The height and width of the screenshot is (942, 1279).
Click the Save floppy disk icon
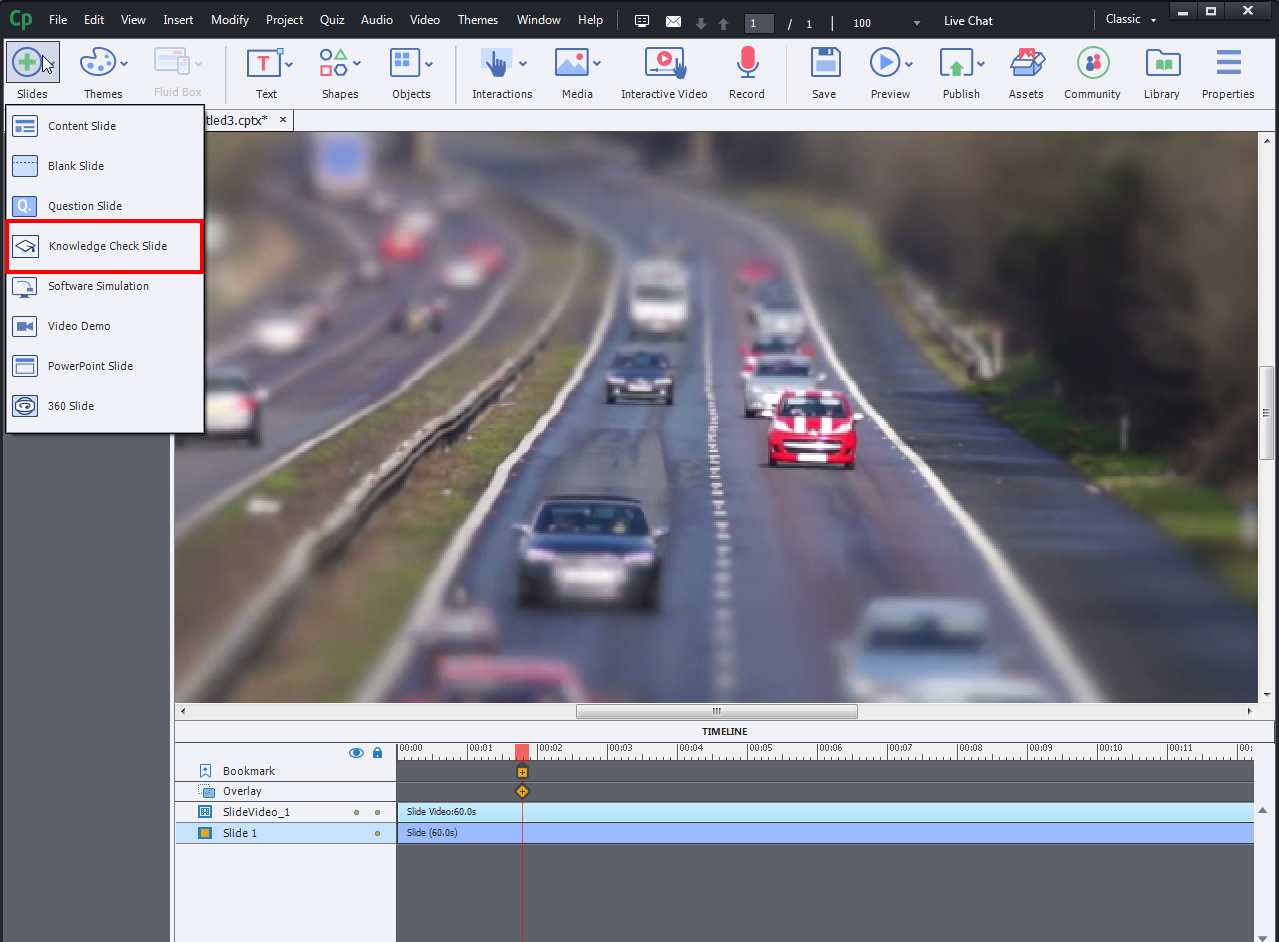pos(824,64)
